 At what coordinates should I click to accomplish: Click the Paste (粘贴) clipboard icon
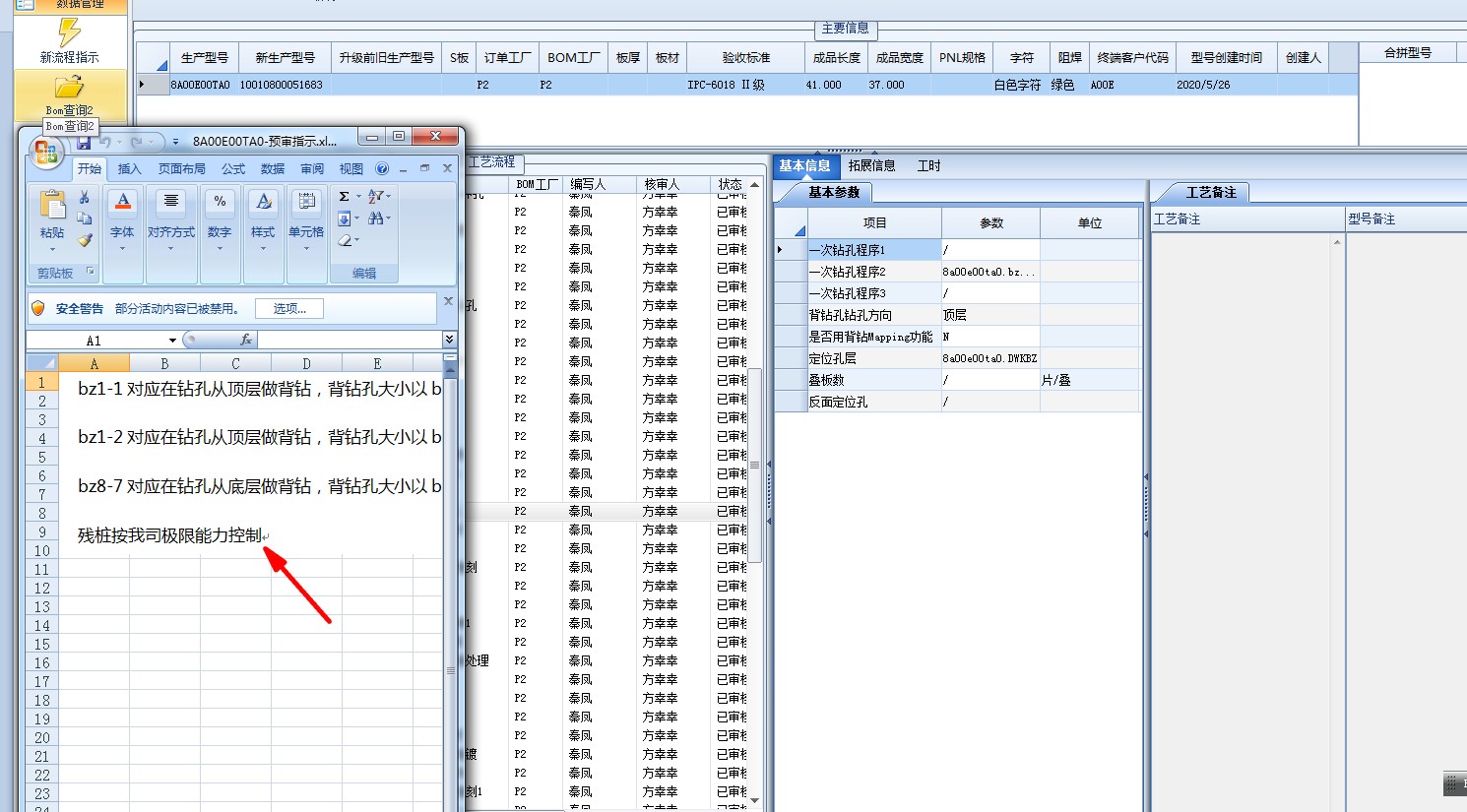52,205
